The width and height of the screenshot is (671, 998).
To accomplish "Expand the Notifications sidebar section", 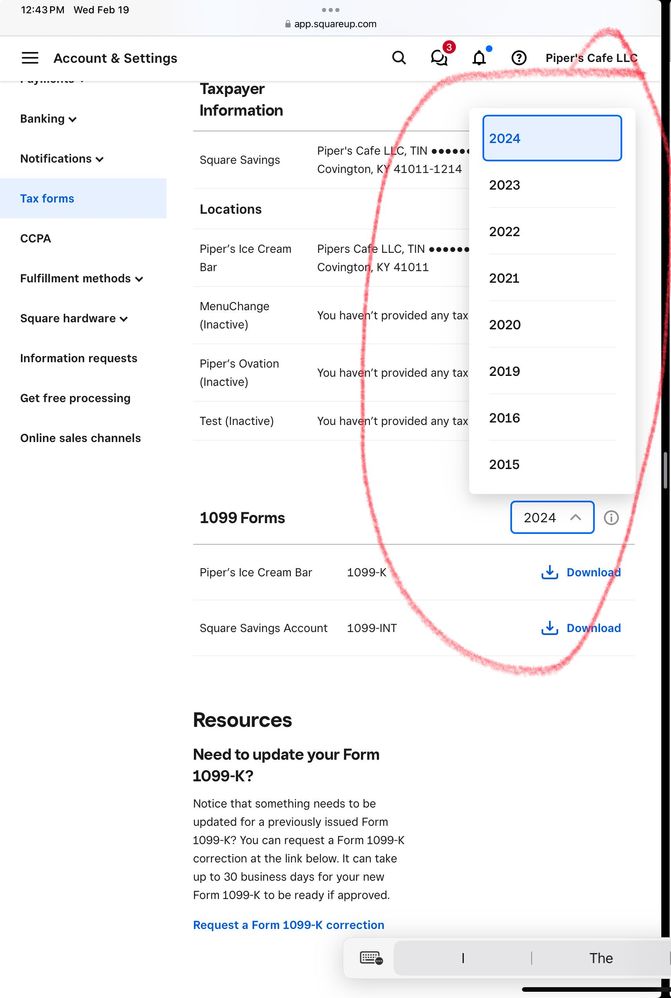I will tap(62, 159).
